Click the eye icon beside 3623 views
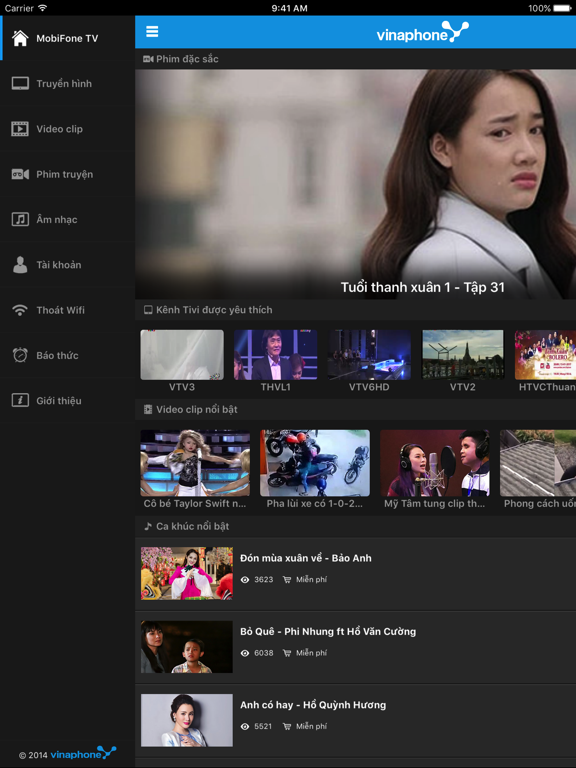Screen dimensions: 576x768 point(245,580)
